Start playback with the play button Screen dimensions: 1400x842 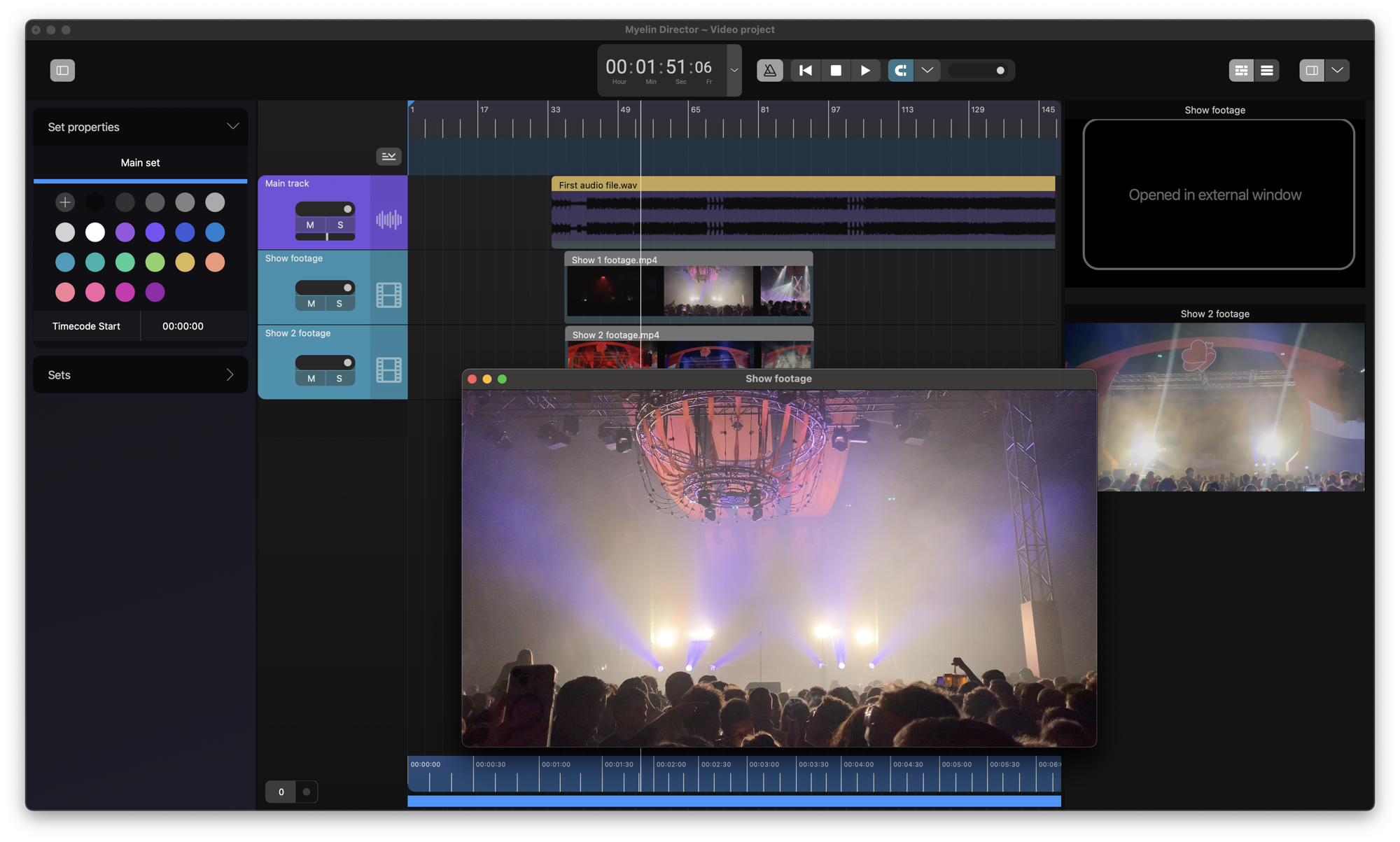pyautogui.click(x=865, y=70)
